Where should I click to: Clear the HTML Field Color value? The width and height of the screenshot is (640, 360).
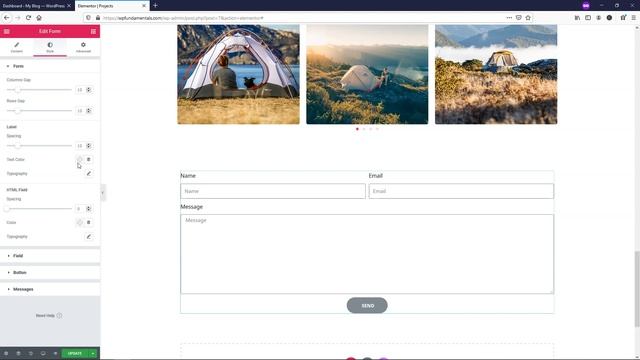coord(89,222)
